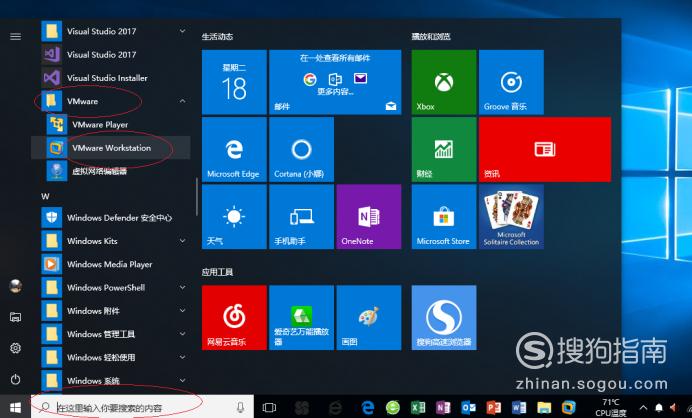Open Settings gear in Start sidebar
692x418 pixels.
pos(15,348)
